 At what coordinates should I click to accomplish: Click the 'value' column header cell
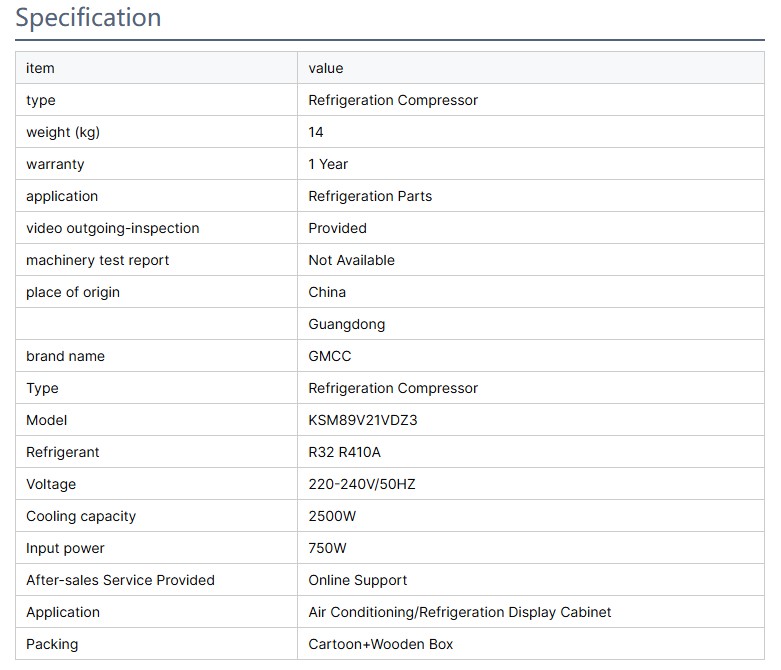pyautogui.click(x=326, y=68)
